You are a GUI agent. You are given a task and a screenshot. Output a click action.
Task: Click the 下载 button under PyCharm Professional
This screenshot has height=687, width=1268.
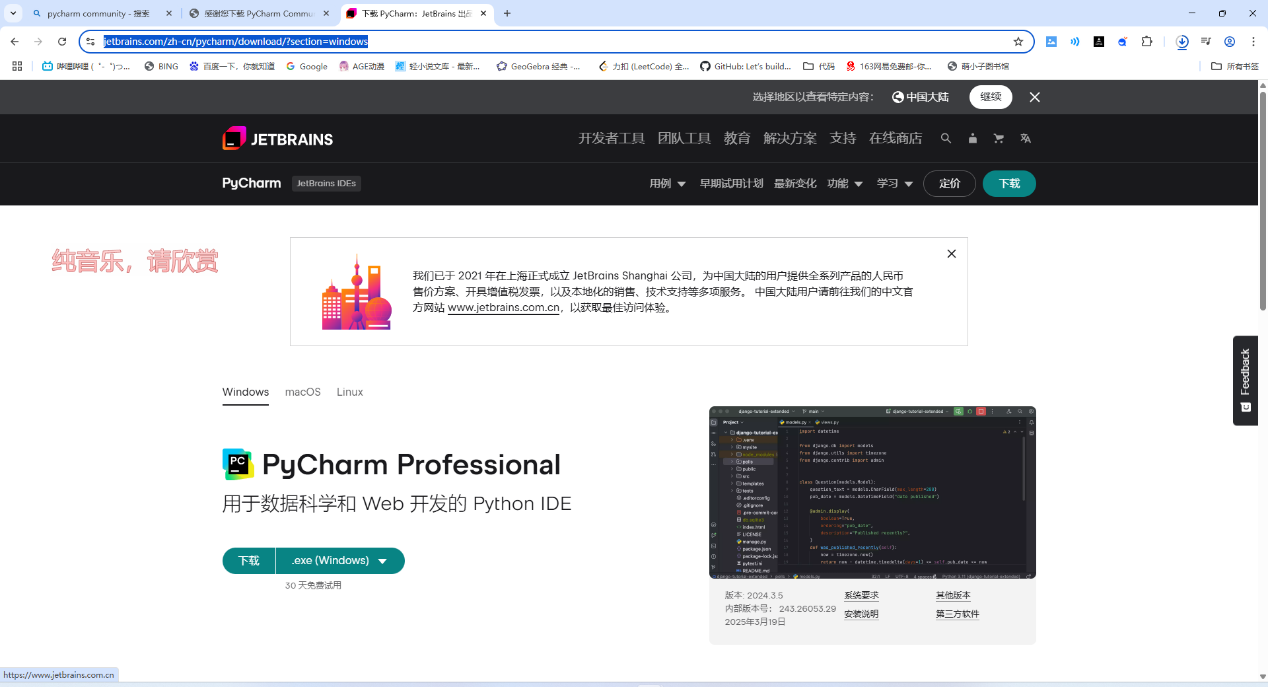pos(249,561)
